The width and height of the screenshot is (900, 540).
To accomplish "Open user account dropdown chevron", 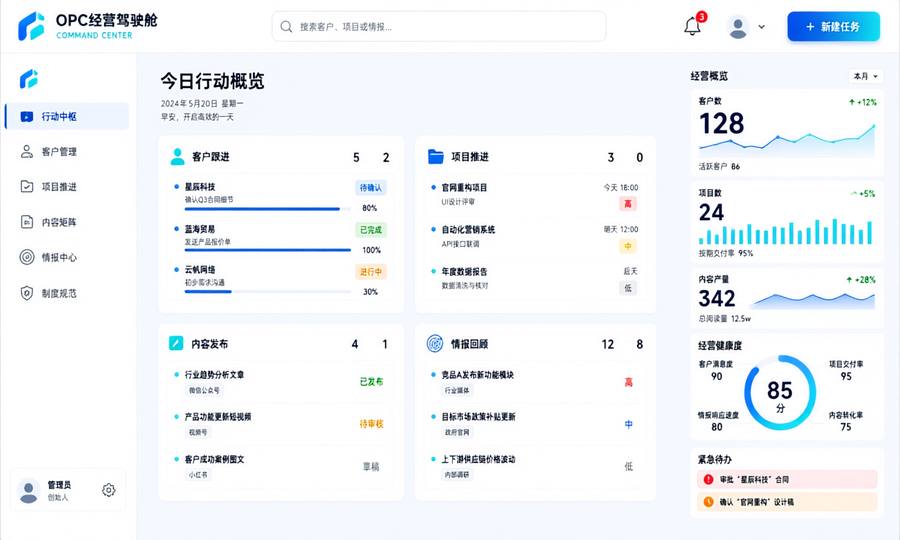I will (762, 27).
